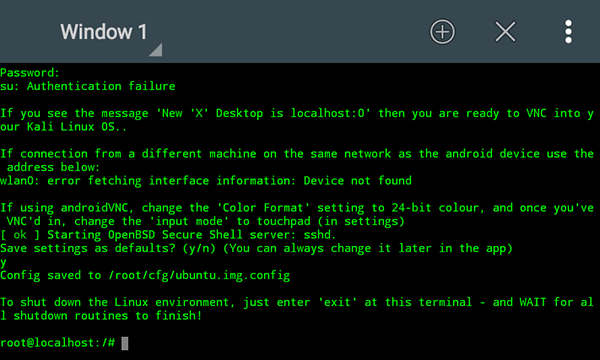Select the 'l shutdown routines to finish!' line
The width and height of the screenshot is (600, 360).
(101, 316)
